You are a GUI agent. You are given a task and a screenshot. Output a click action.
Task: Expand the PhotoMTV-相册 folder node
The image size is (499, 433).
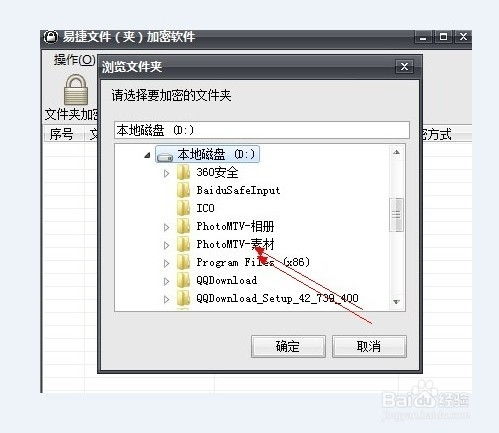[166, 227]
